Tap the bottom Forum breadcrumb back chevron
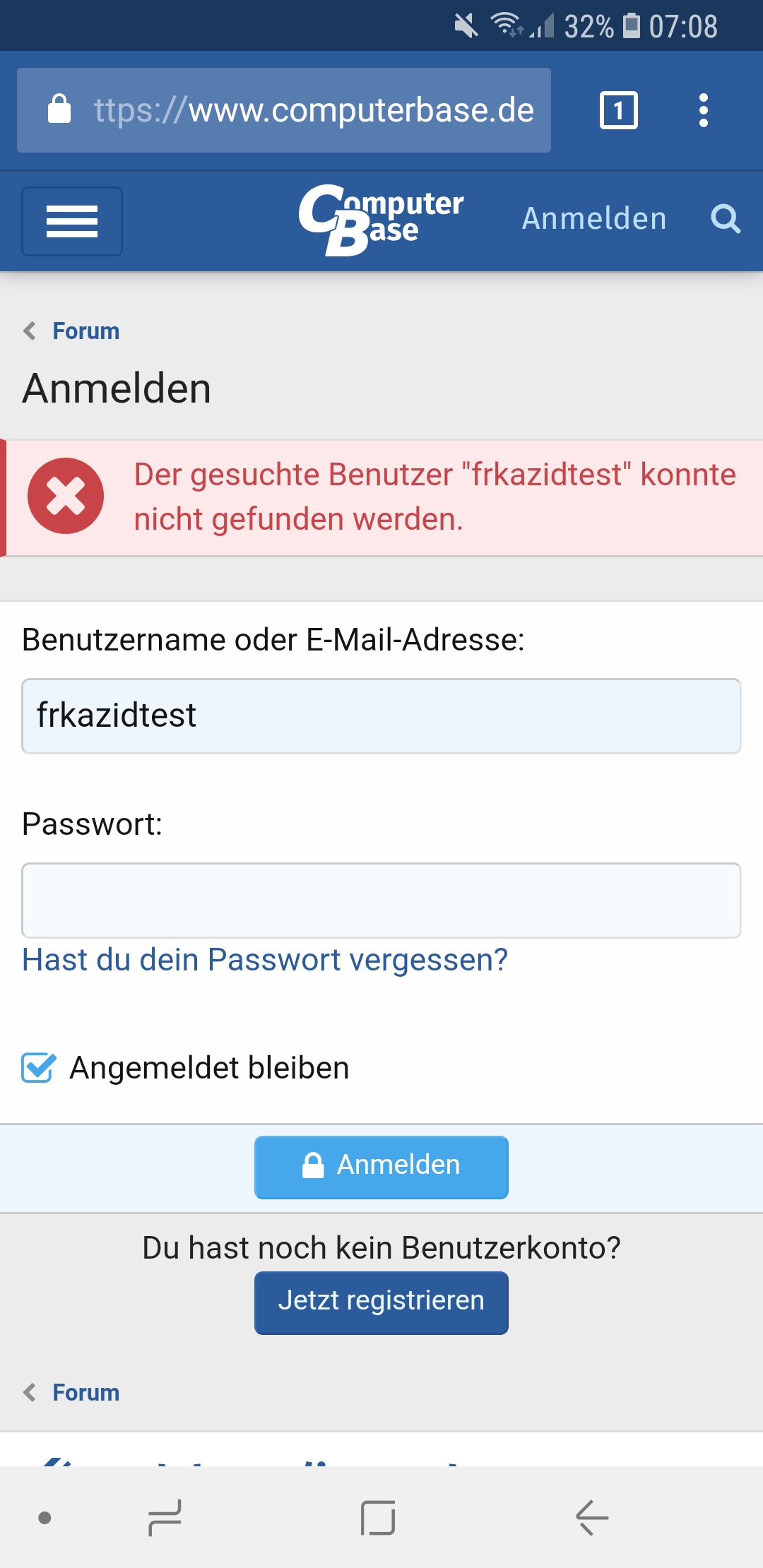The width and height of the screenshot is (763, 1568). 30,1392
